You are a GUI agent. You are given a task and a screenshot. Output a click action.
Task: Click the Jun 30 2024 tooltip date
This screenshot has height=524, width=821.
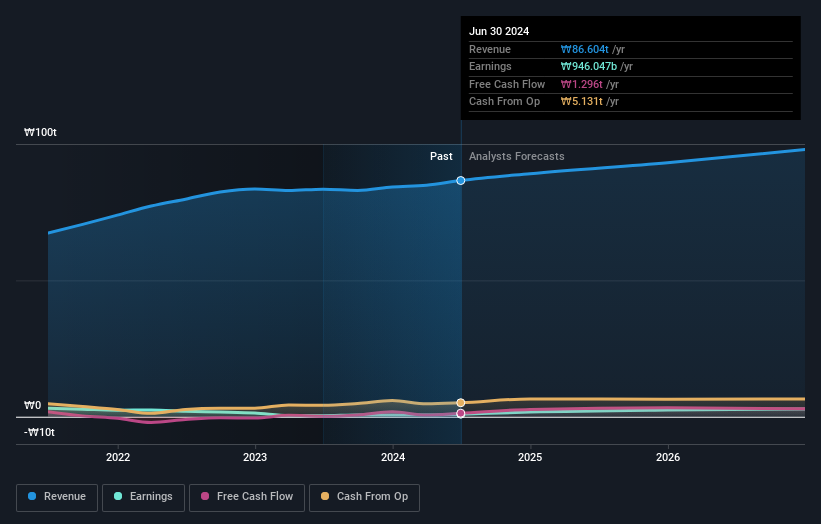[499, 31]
